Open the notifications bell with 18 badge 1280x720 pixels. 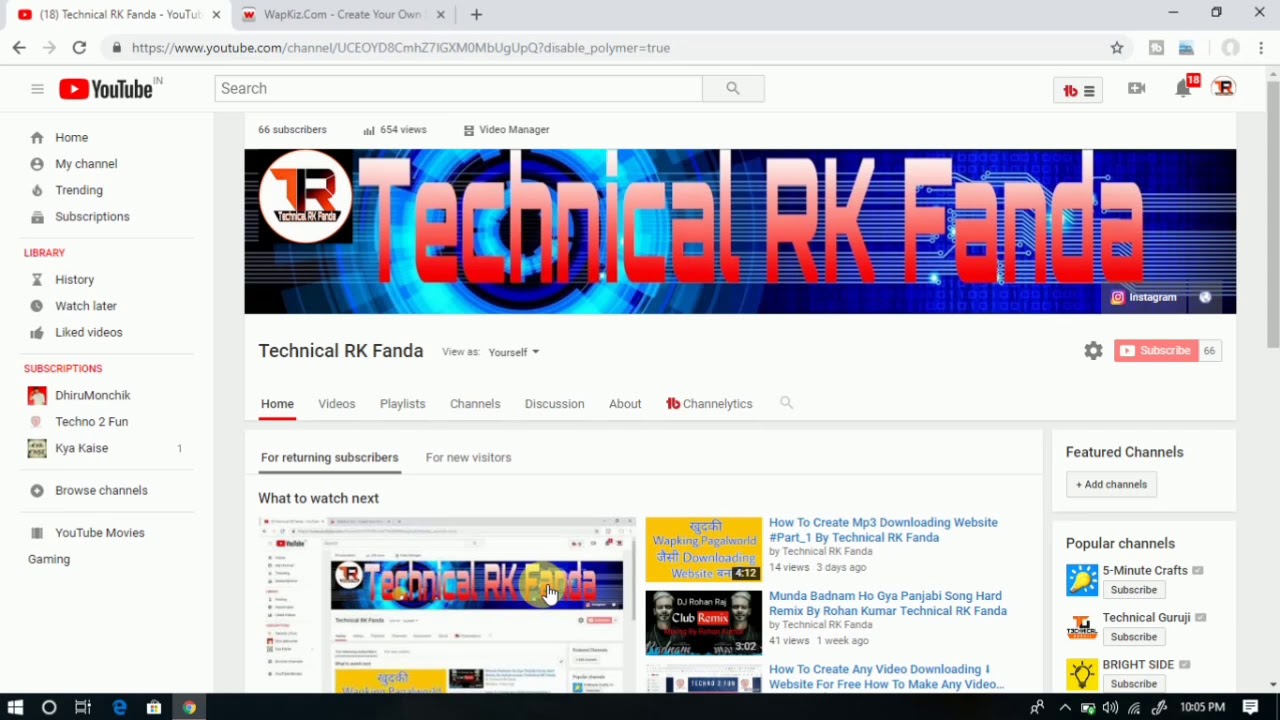[x=1184, y=87]
